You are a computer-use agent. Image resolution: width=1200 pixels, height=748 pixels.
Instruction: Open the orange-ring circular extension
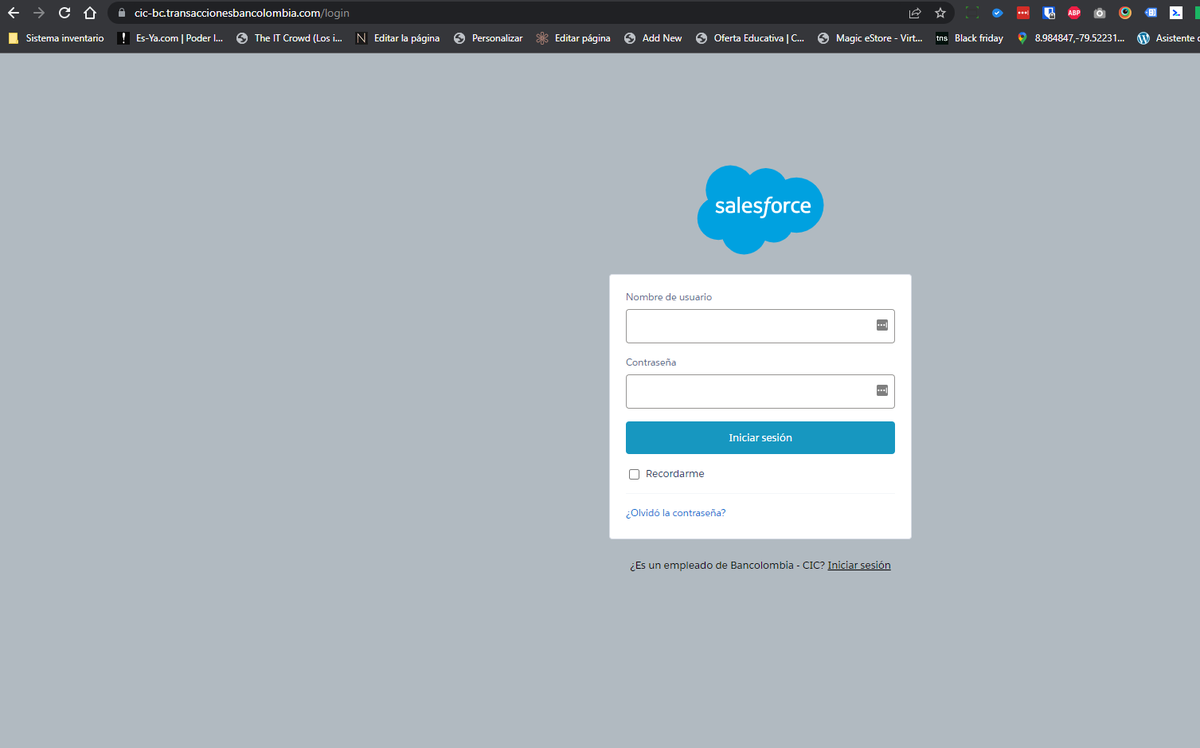click(x=1125, y=13)
